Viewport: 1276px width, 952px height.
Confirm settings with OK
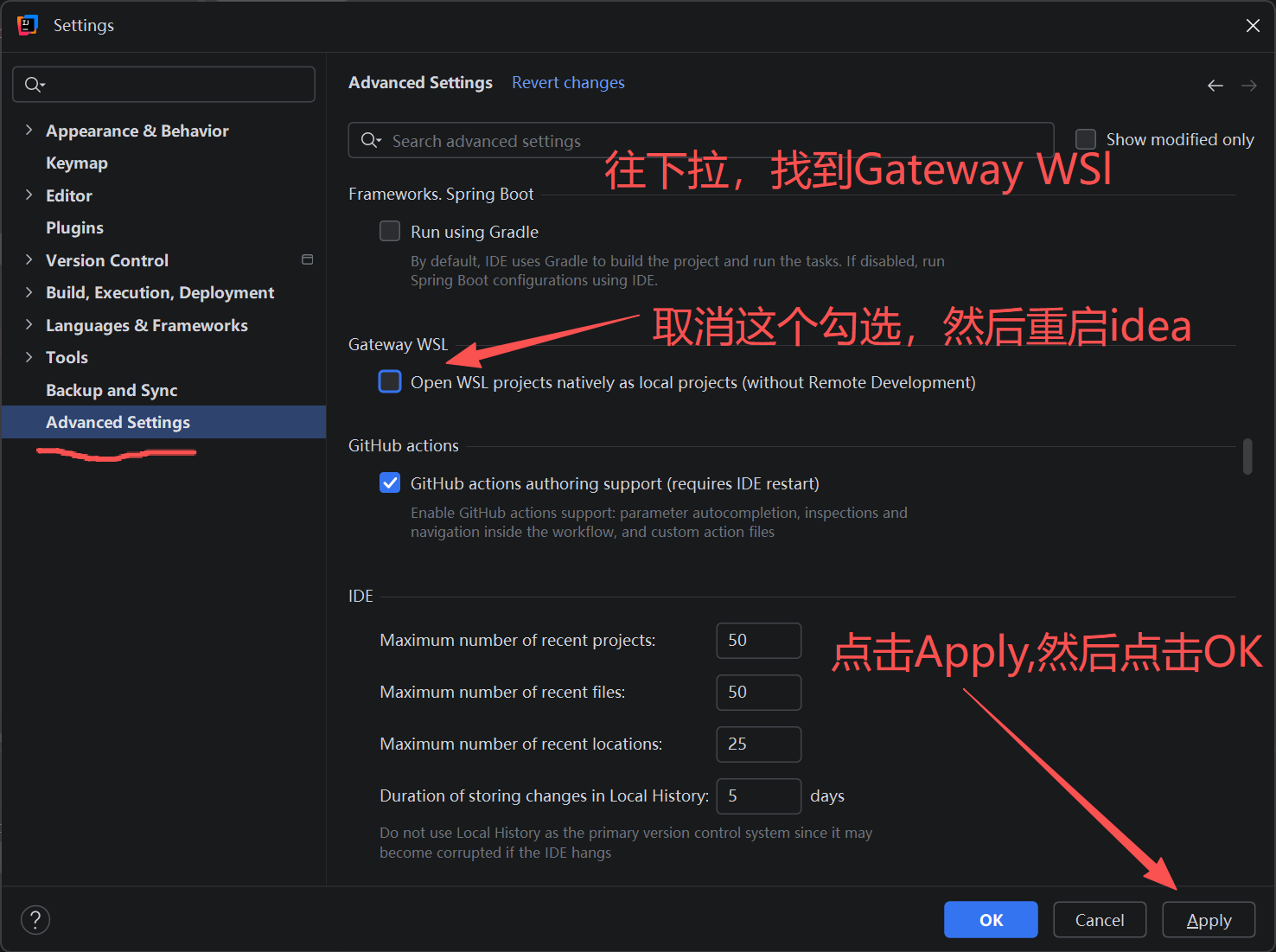(x=991, y=919)
